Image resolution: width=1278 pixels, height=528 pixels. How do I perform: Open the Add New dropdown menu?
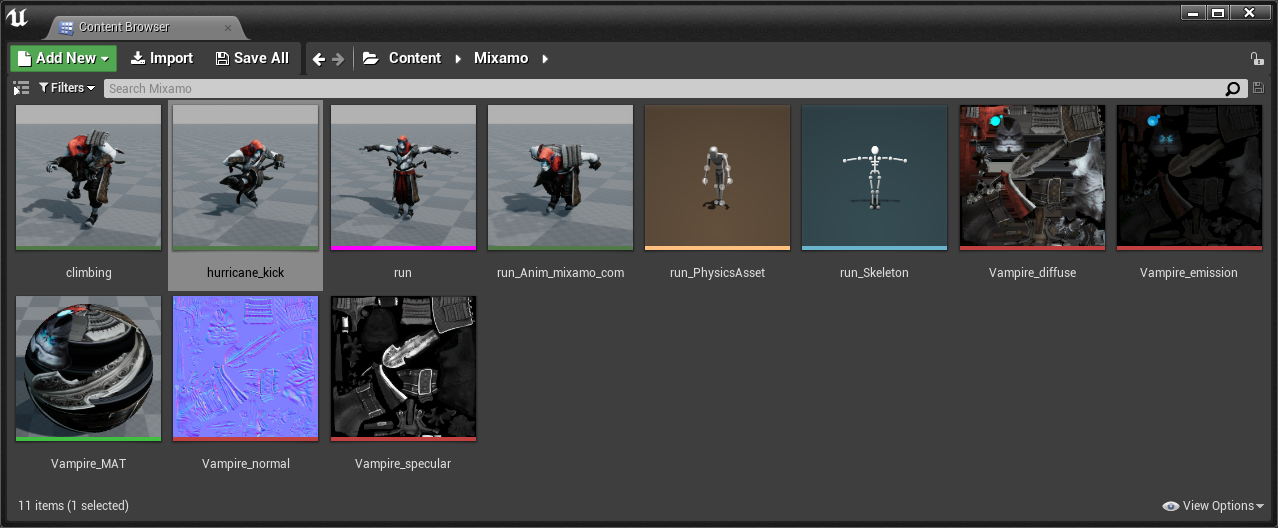click(x=63, y=58)
